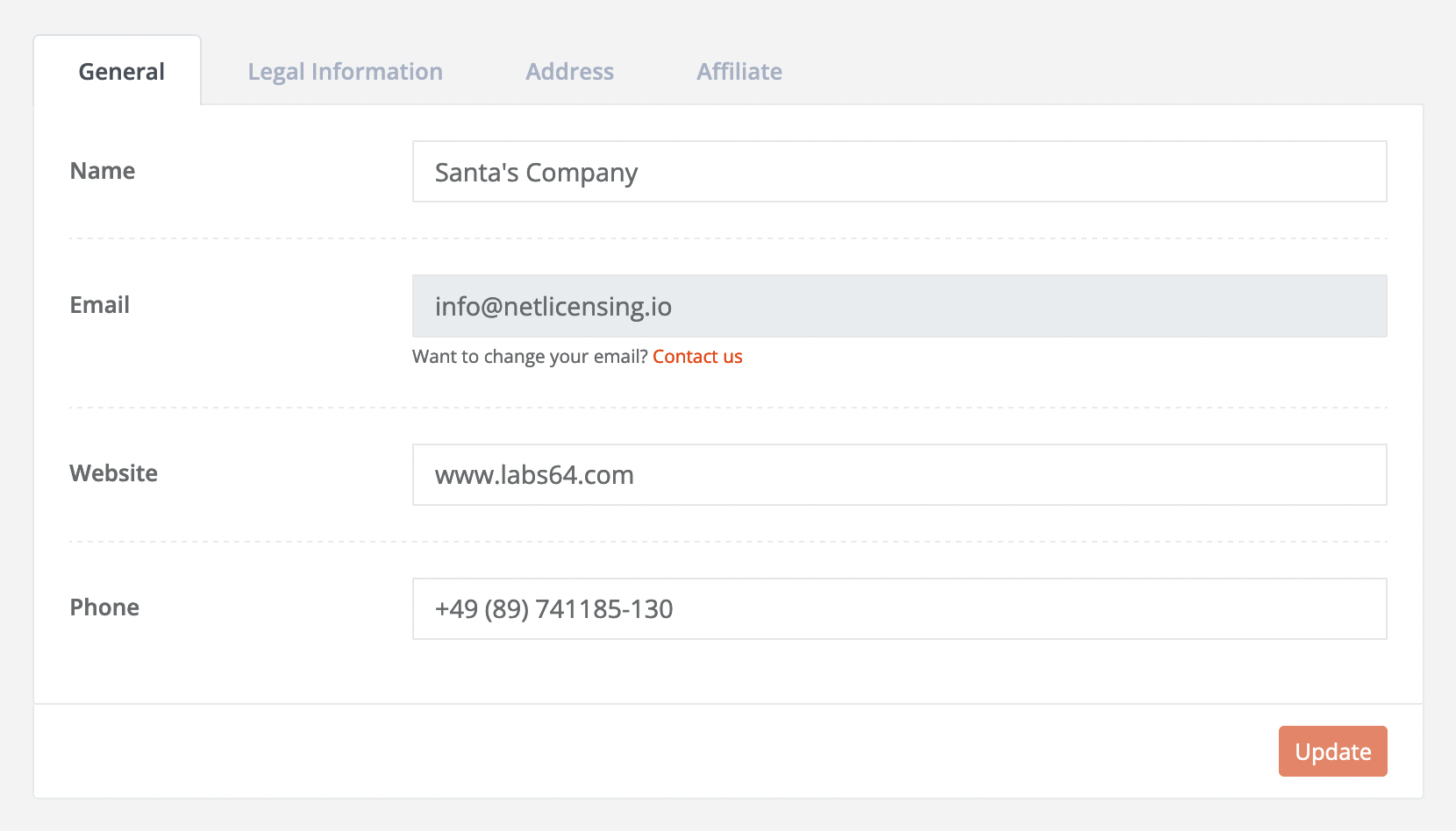Click the General tab
The image size is (1456, 831).
click(121, 71)
